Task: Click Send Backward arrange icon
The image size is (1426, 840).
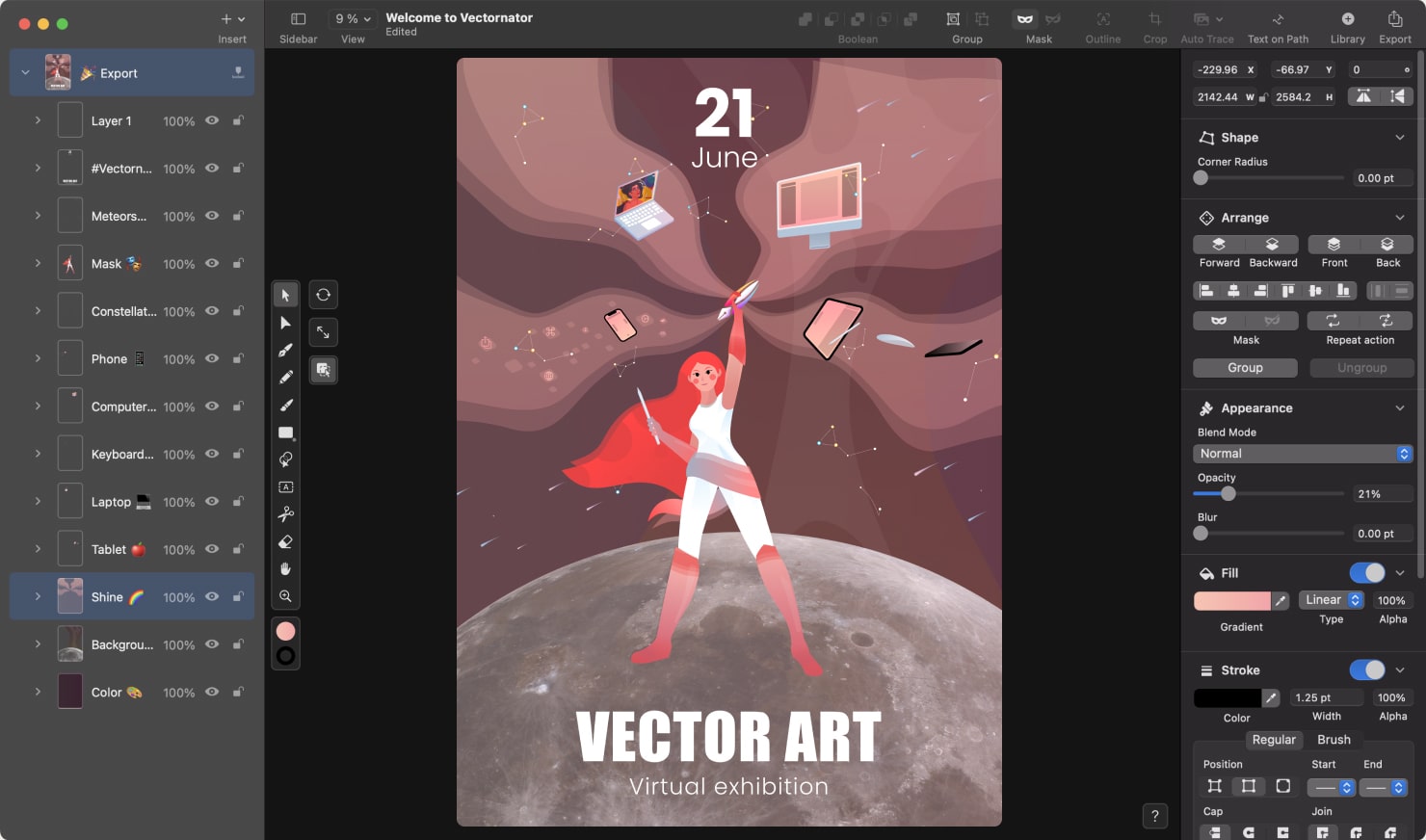Action: 1272,245
